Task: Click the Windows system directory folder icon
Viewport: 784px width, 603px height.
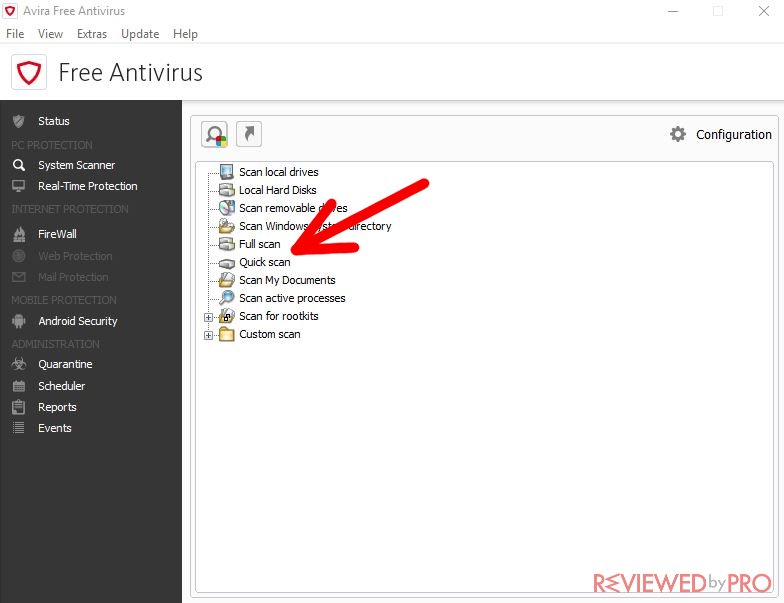Action: 226,226
